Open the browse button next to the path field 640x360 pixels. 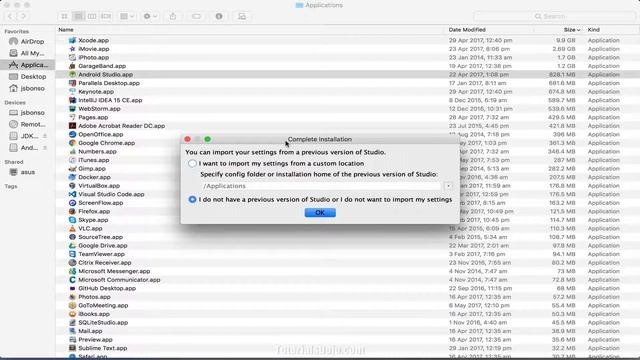click(448, 186)
